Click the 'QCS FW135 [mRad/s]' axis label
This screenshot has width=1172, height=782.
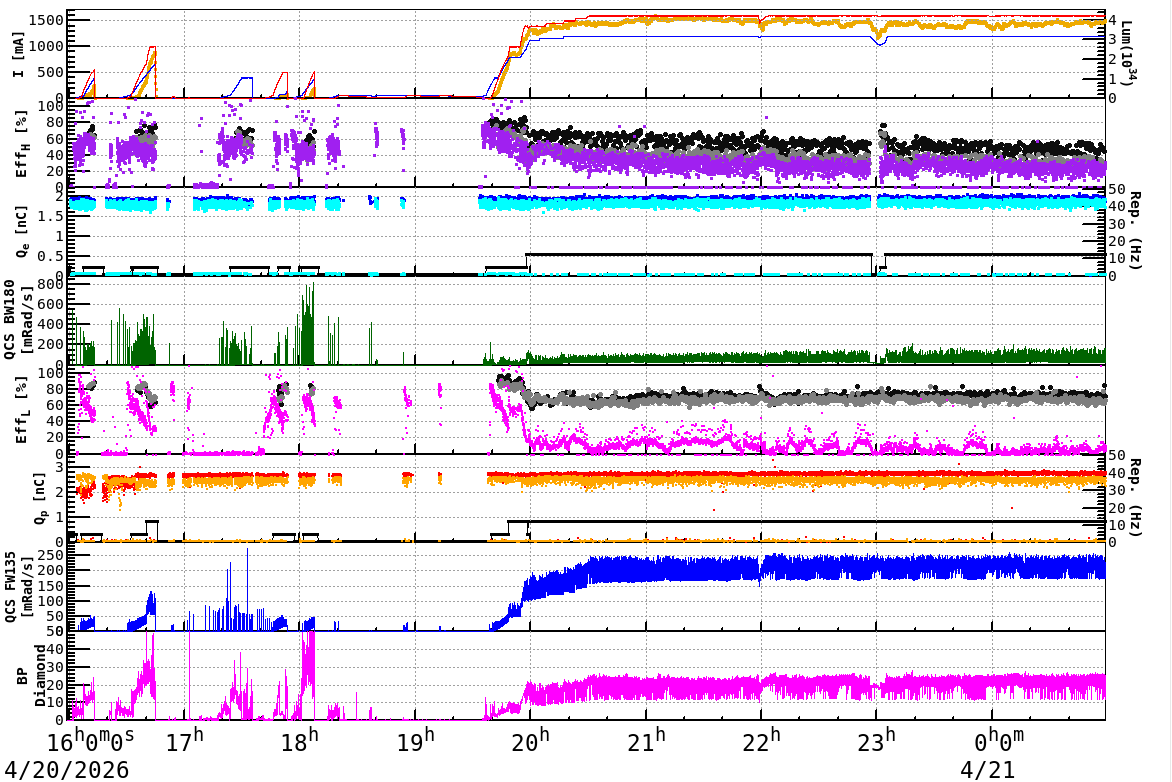coord(19,587)
